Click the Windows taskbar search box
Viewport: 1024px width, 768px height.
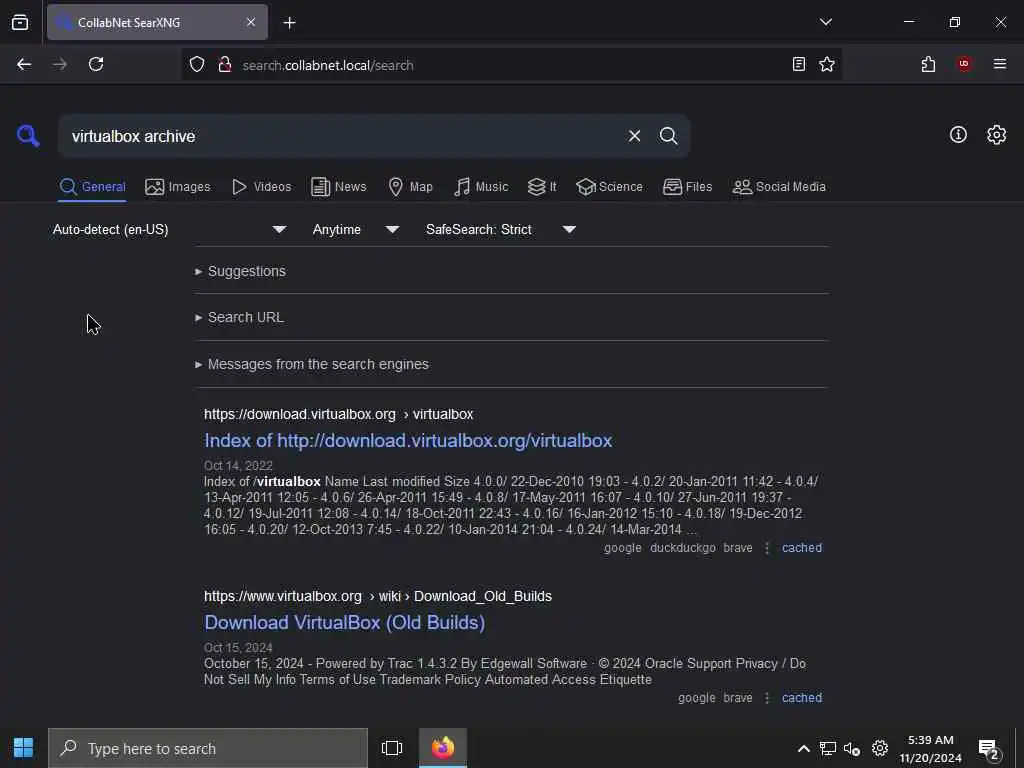(208, 748)
